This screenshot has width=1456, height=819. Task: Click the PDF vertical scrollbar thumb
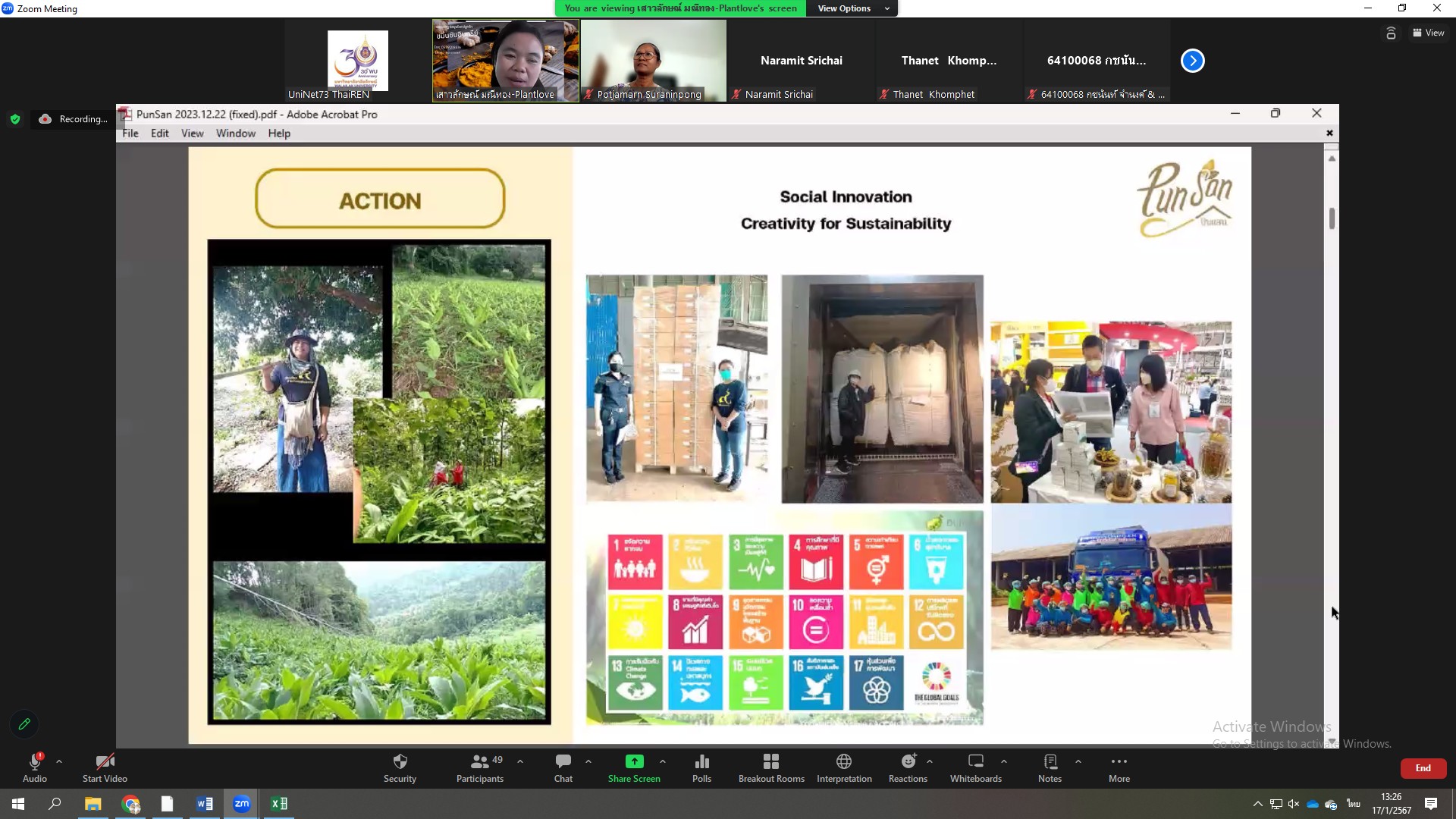(x=1332, y=218)
